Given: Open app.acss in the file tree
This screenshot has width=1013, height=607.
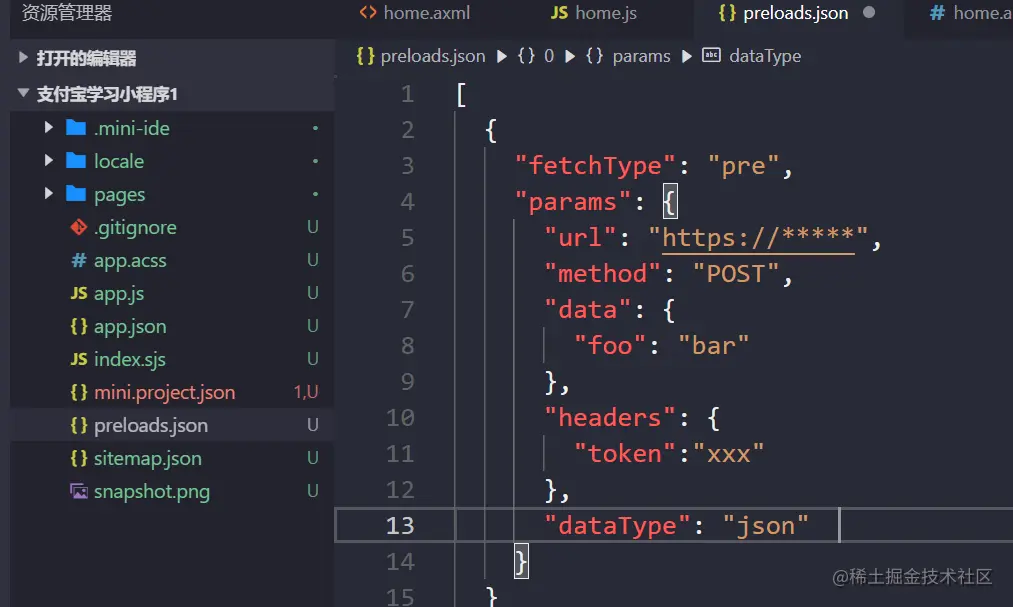Looking at the screenshot, I should (130, 260).
